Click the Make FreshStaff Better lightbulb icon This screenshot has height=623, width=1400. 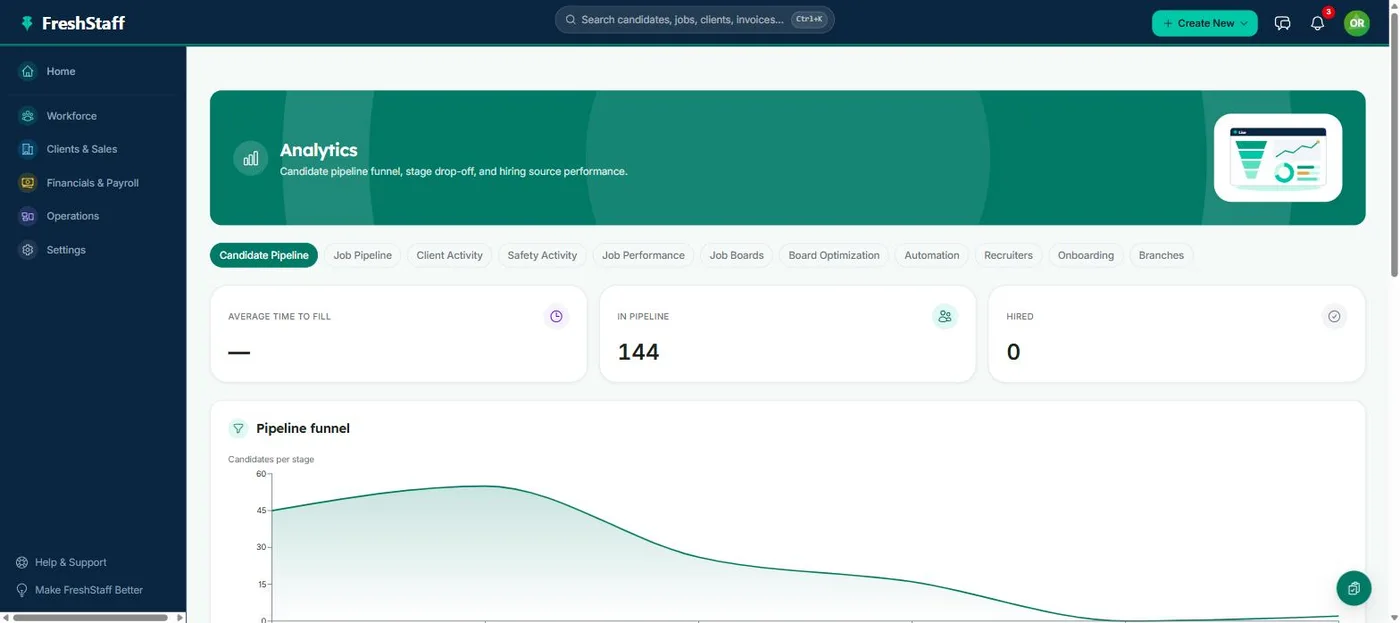coord(22,590)
